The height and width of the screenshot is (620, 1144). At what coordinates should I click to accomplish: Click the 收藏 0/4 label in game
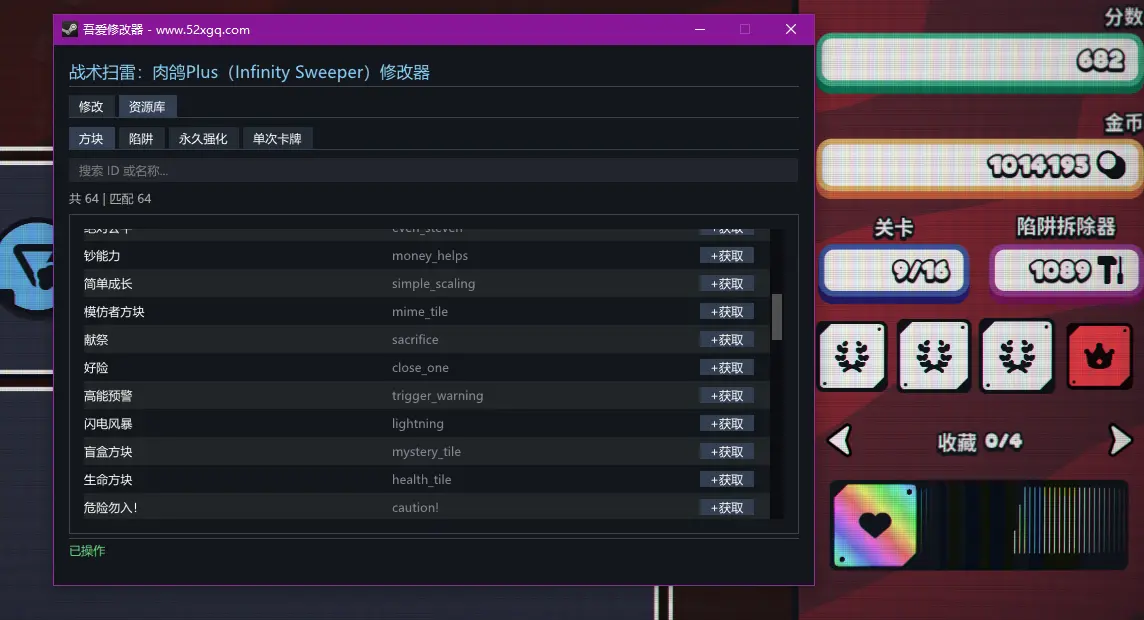[x=979, y=442]
